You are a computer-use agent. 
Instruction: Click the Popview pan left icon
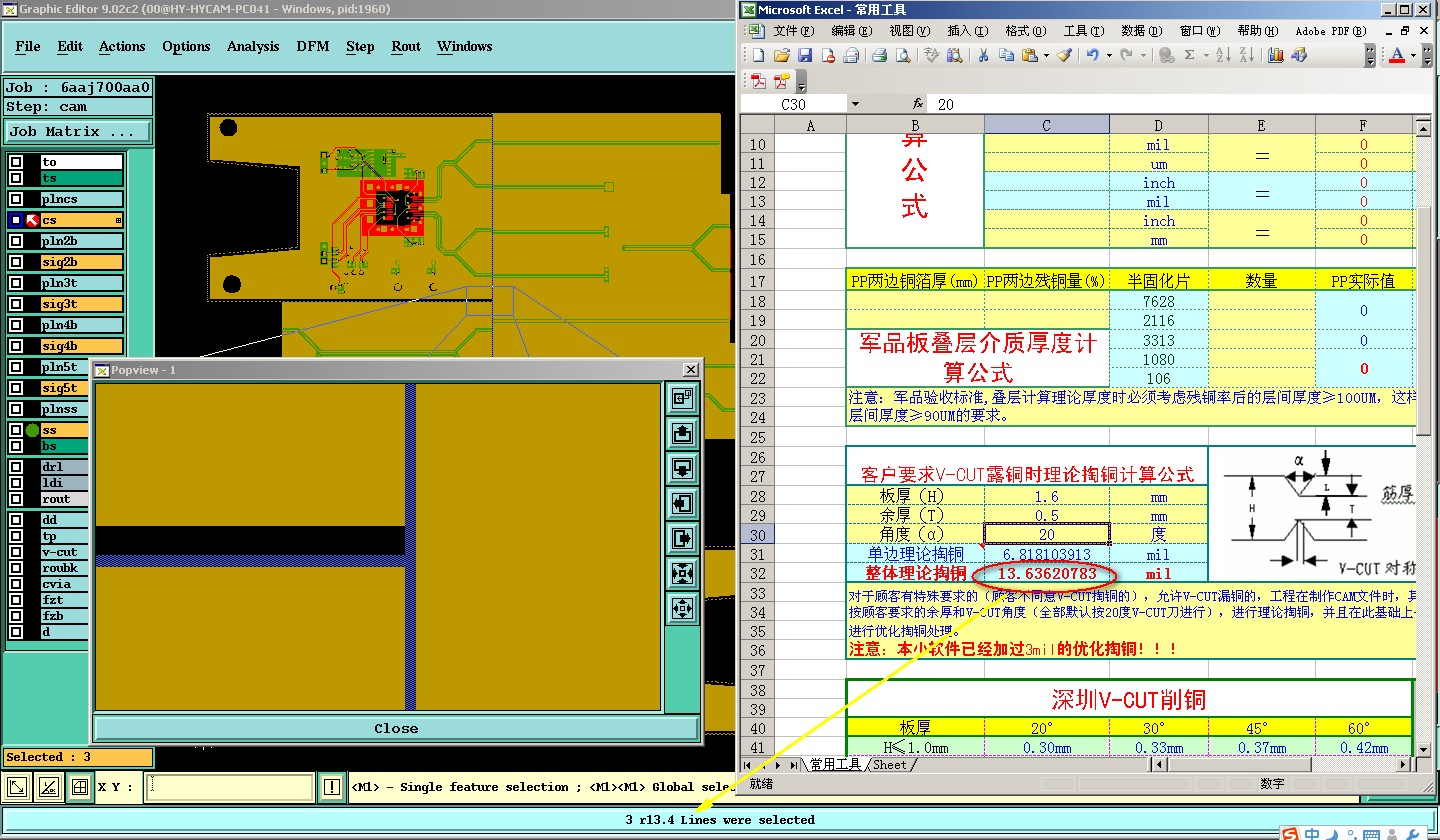[x=683, y=503]
